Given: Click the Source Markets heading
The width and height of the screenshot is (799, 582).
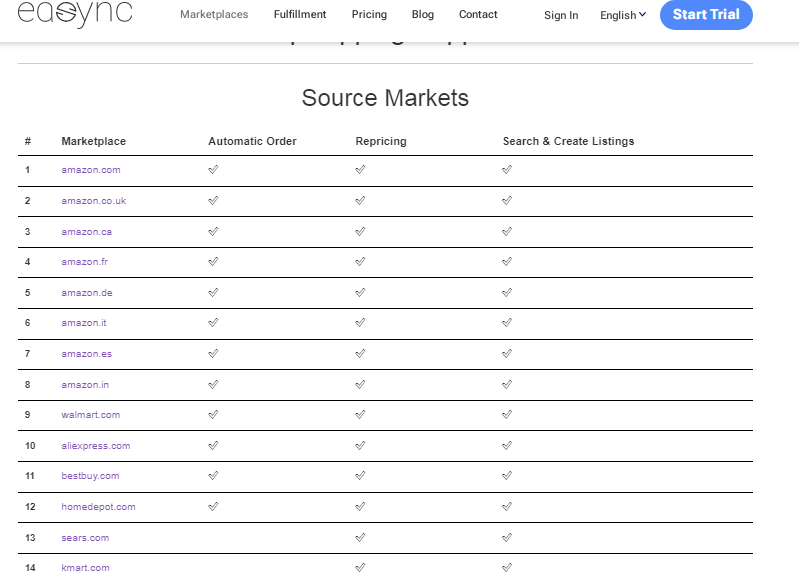Looking at the screenshot, I should coord(385,98).
